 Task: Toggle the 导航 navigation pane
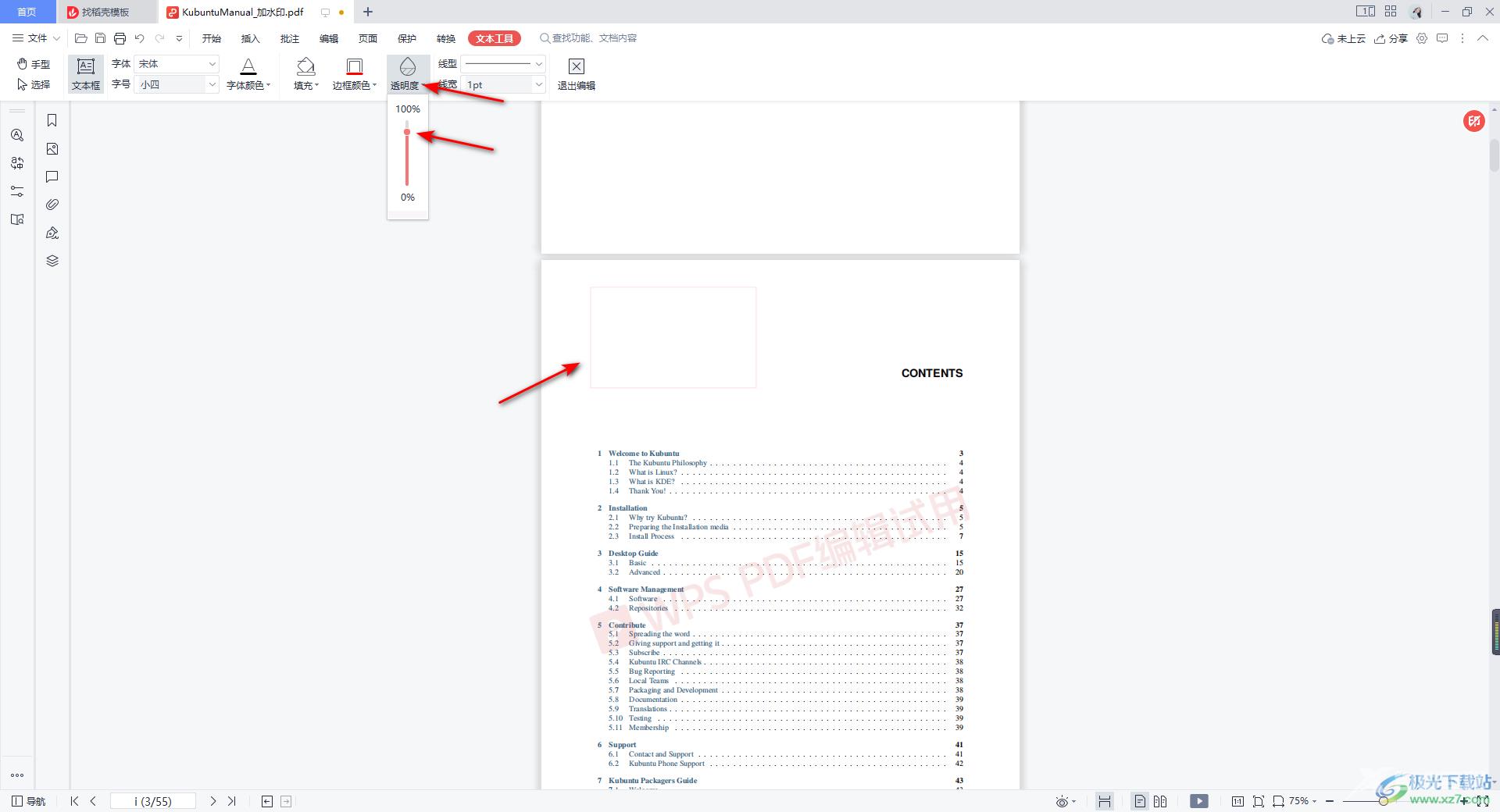[29, 801]
